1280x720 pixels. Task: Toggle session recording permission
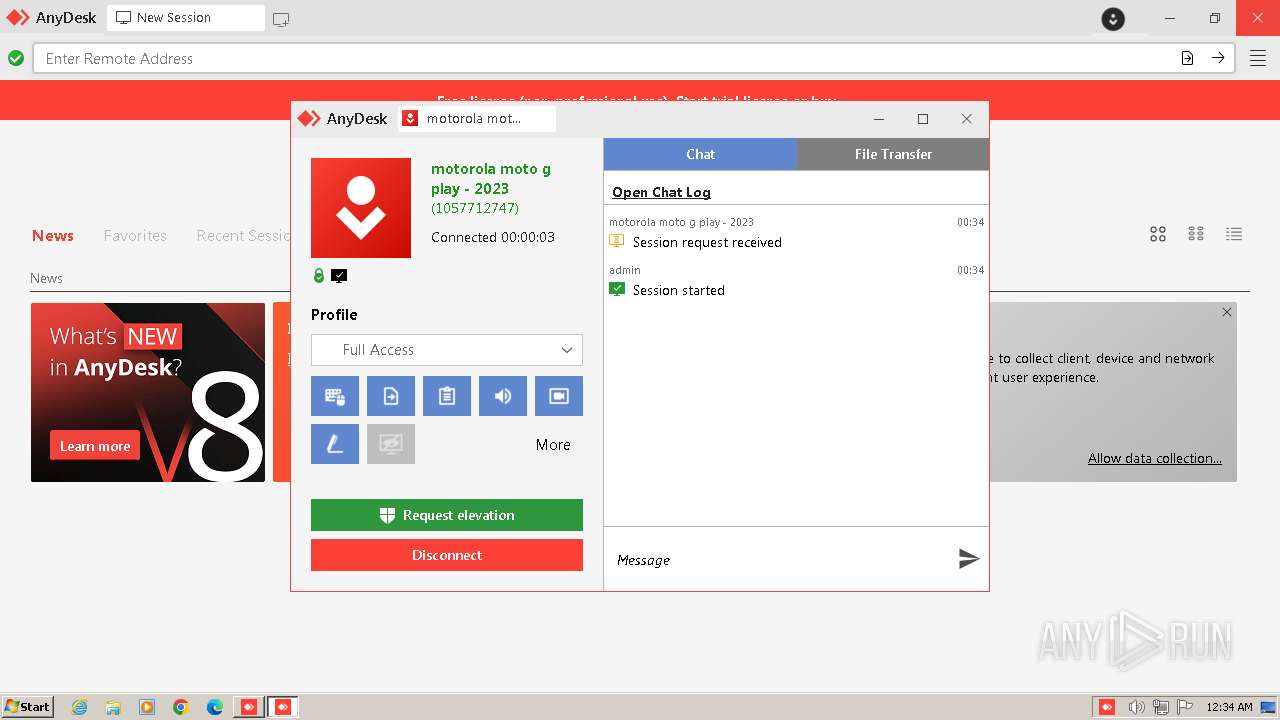point(559,396)
